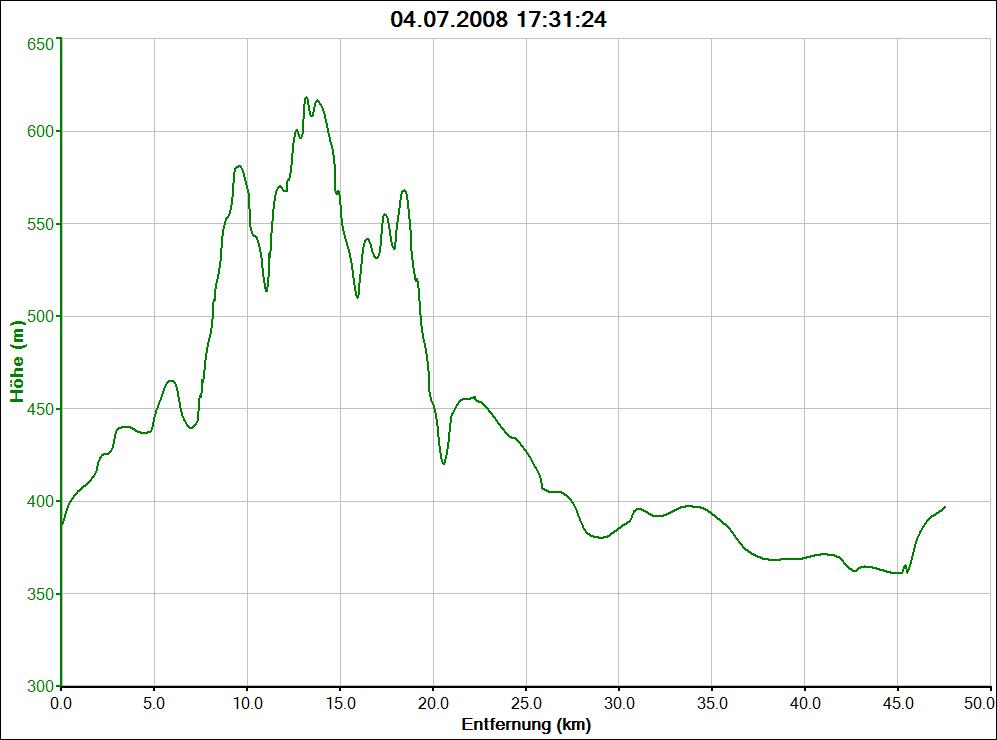Click the 450 height axis tick label
Screen dimensions: 997x740
tap(40, 409)
